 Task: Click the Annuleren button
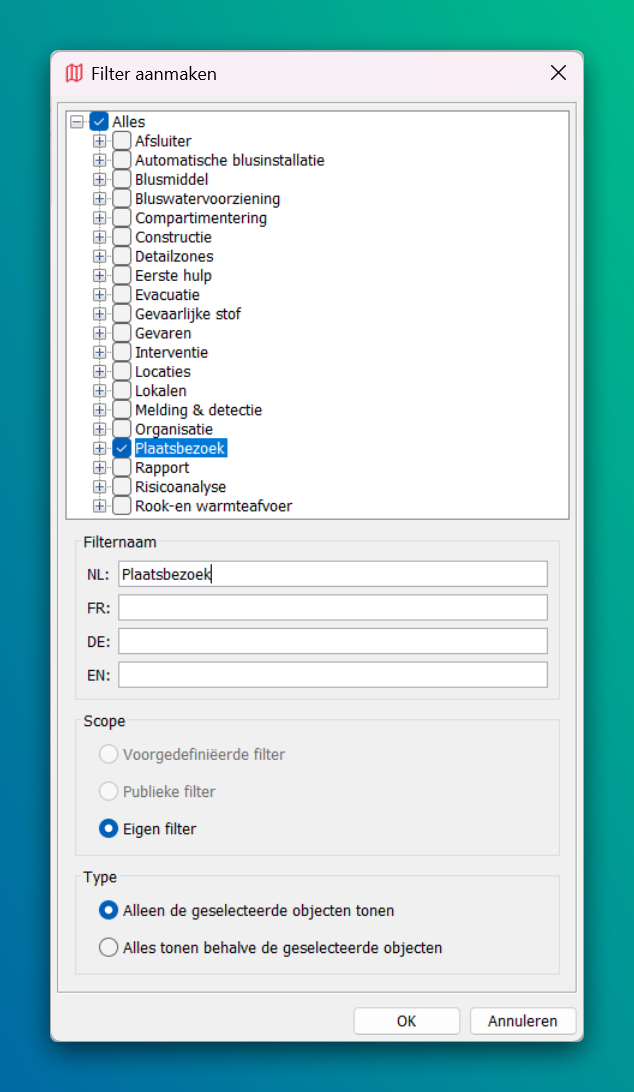click(522, 1021)
